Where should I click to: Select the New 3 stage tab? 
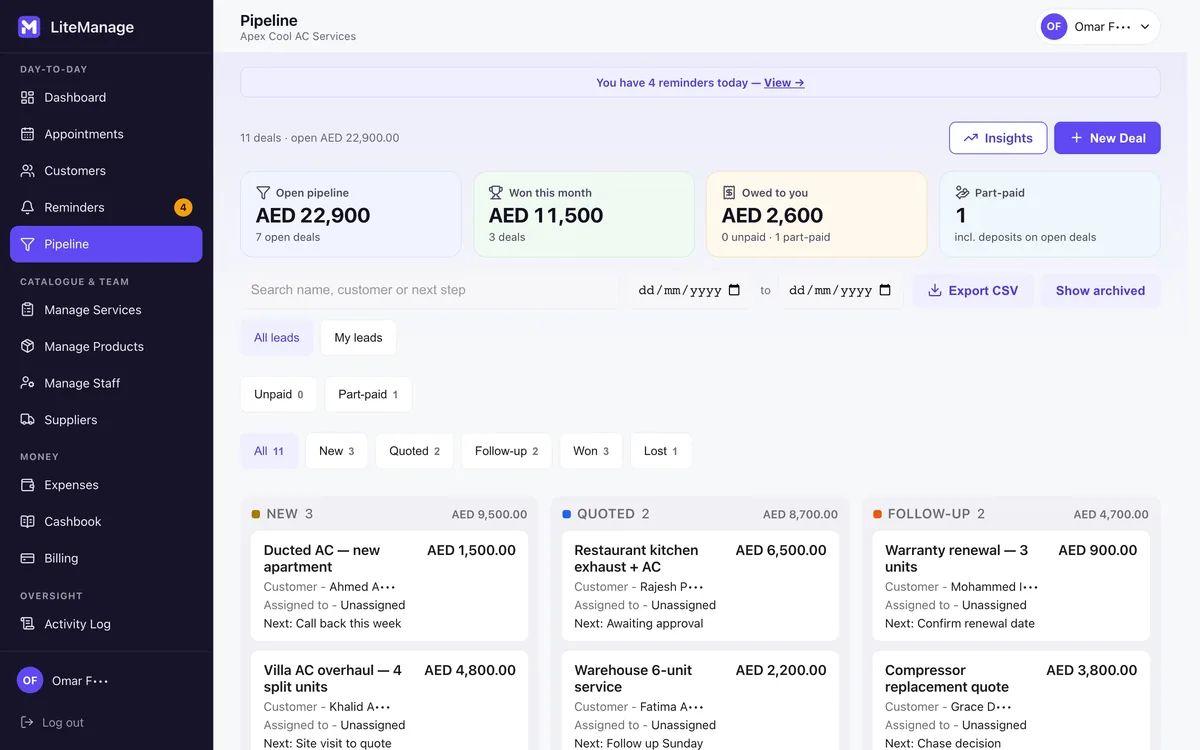tap(337, 451)
